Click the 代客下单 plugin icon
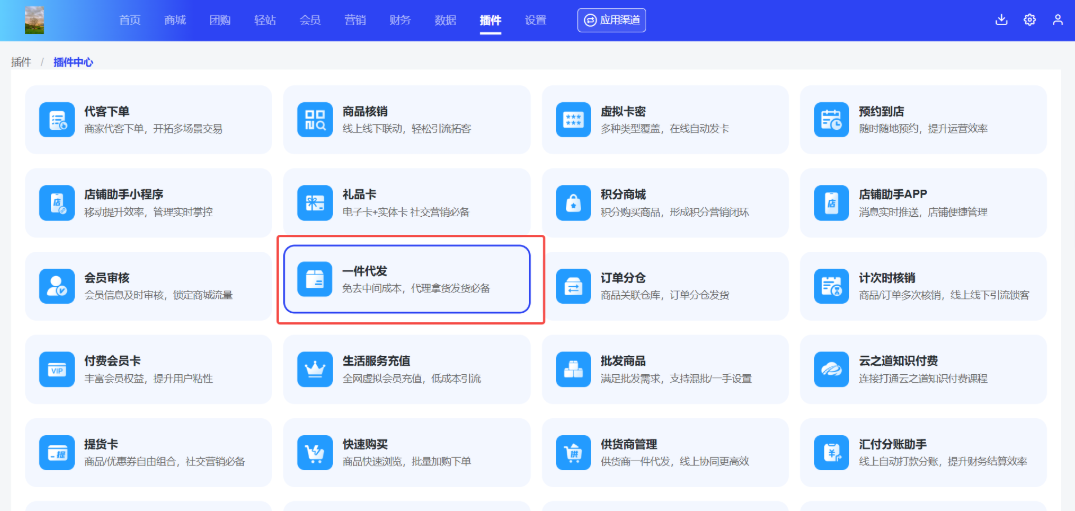This screenshot has height=511, width=1075. pyautogui.click(x=57, y=120)
